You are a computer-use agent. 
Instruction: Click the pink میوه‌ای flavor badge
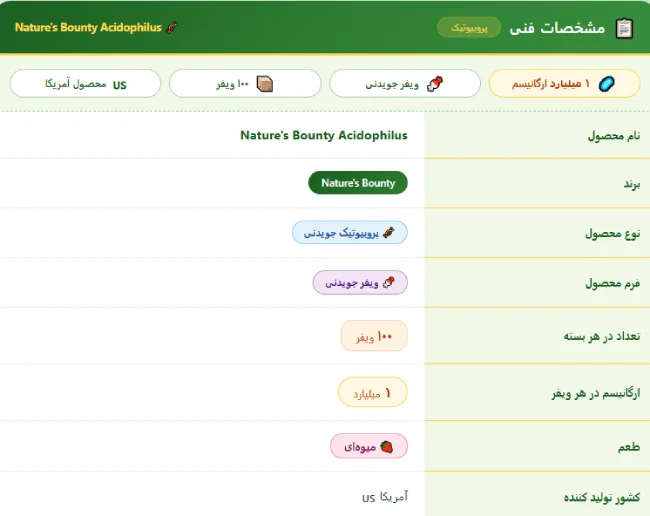tap(369, 446)
